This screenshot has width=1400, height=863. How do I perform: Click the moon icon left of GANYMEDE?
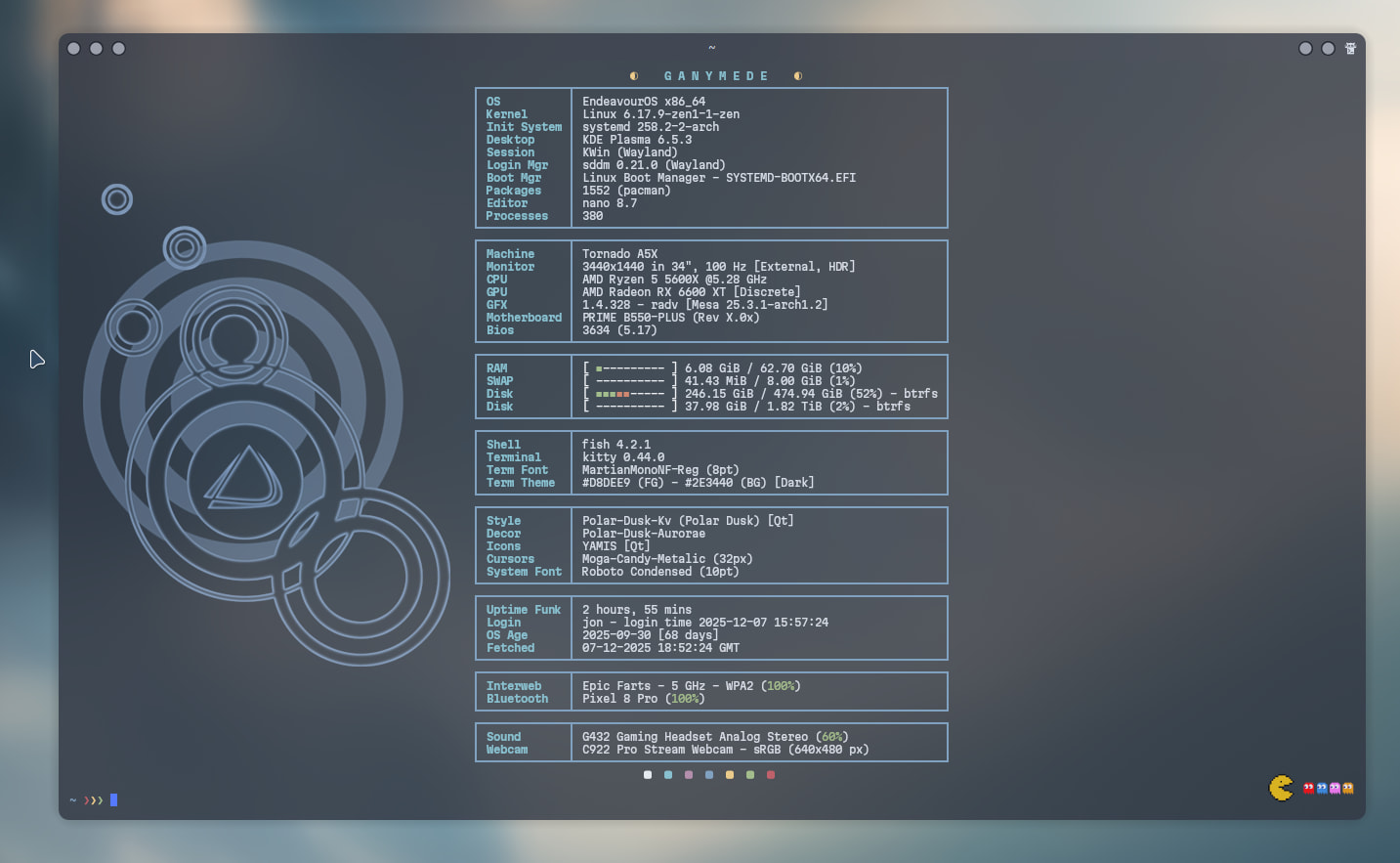(634, 76)
